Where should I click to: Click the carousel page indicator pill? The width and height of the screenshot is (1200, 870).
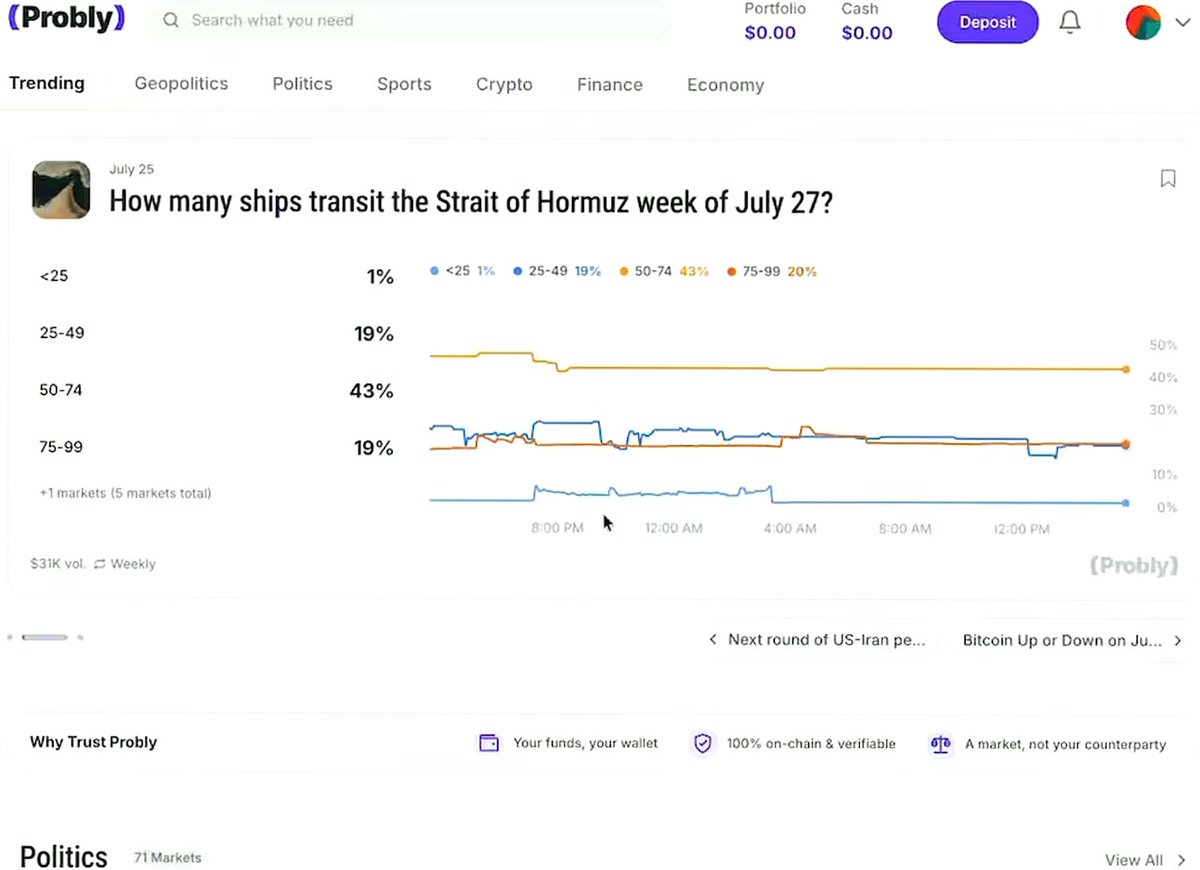45,637
